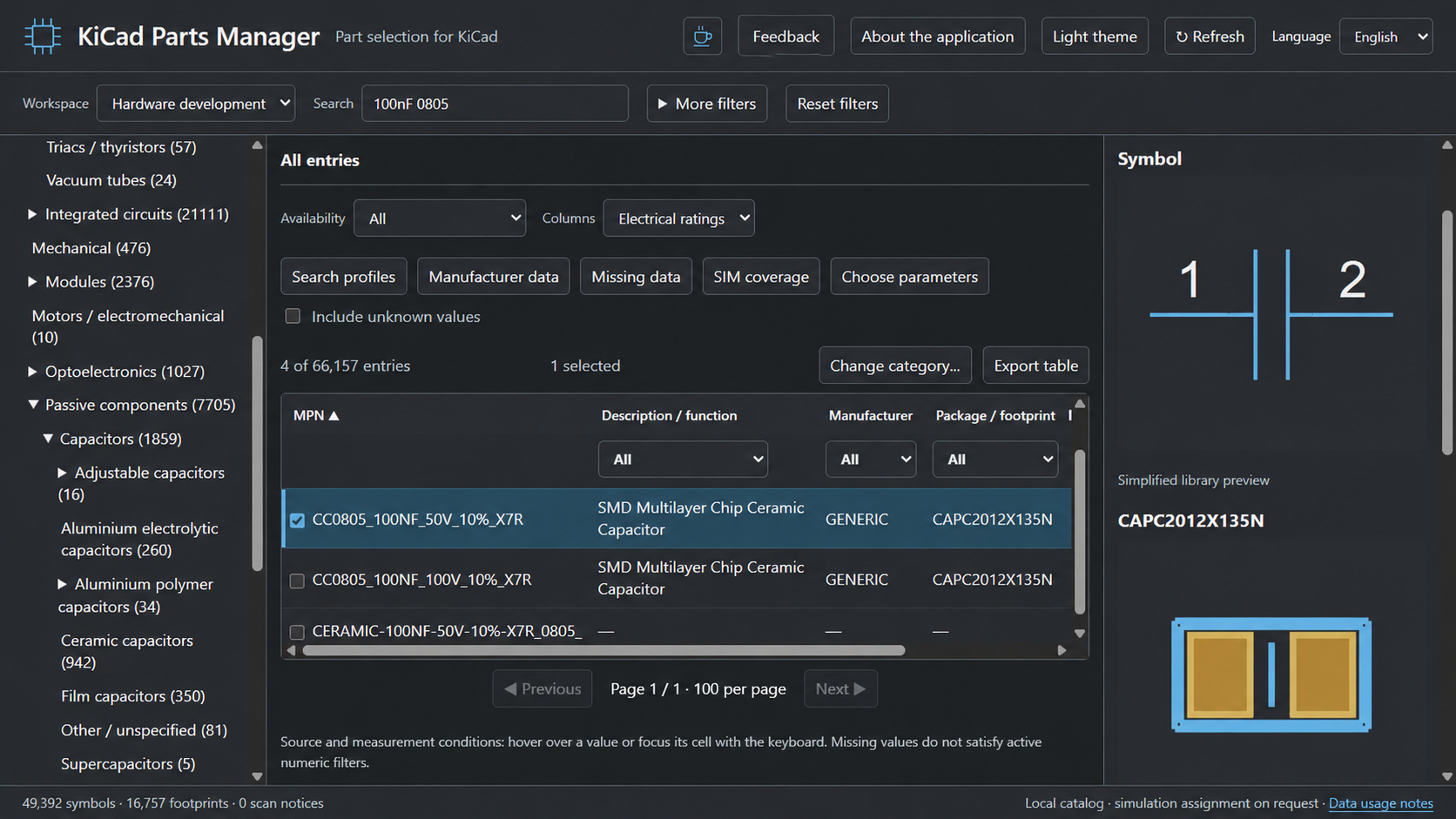The height and width of the screenshot is (819, 1456).
Task: Sort by the MPN column header
Action: click(316, 416)
